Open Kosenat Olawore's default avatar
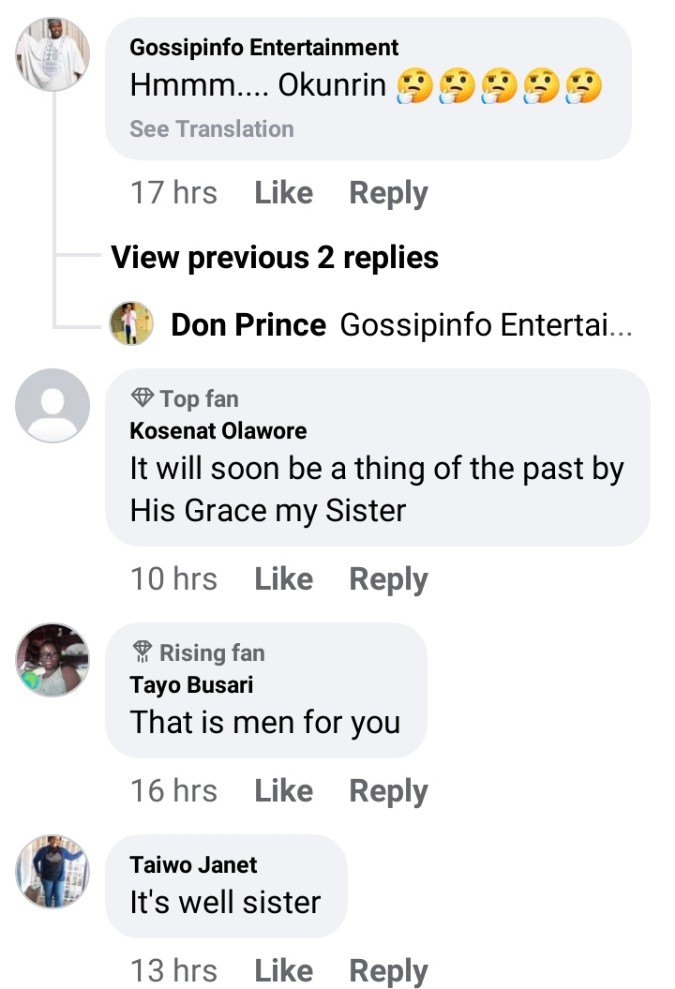 [53, 405]
